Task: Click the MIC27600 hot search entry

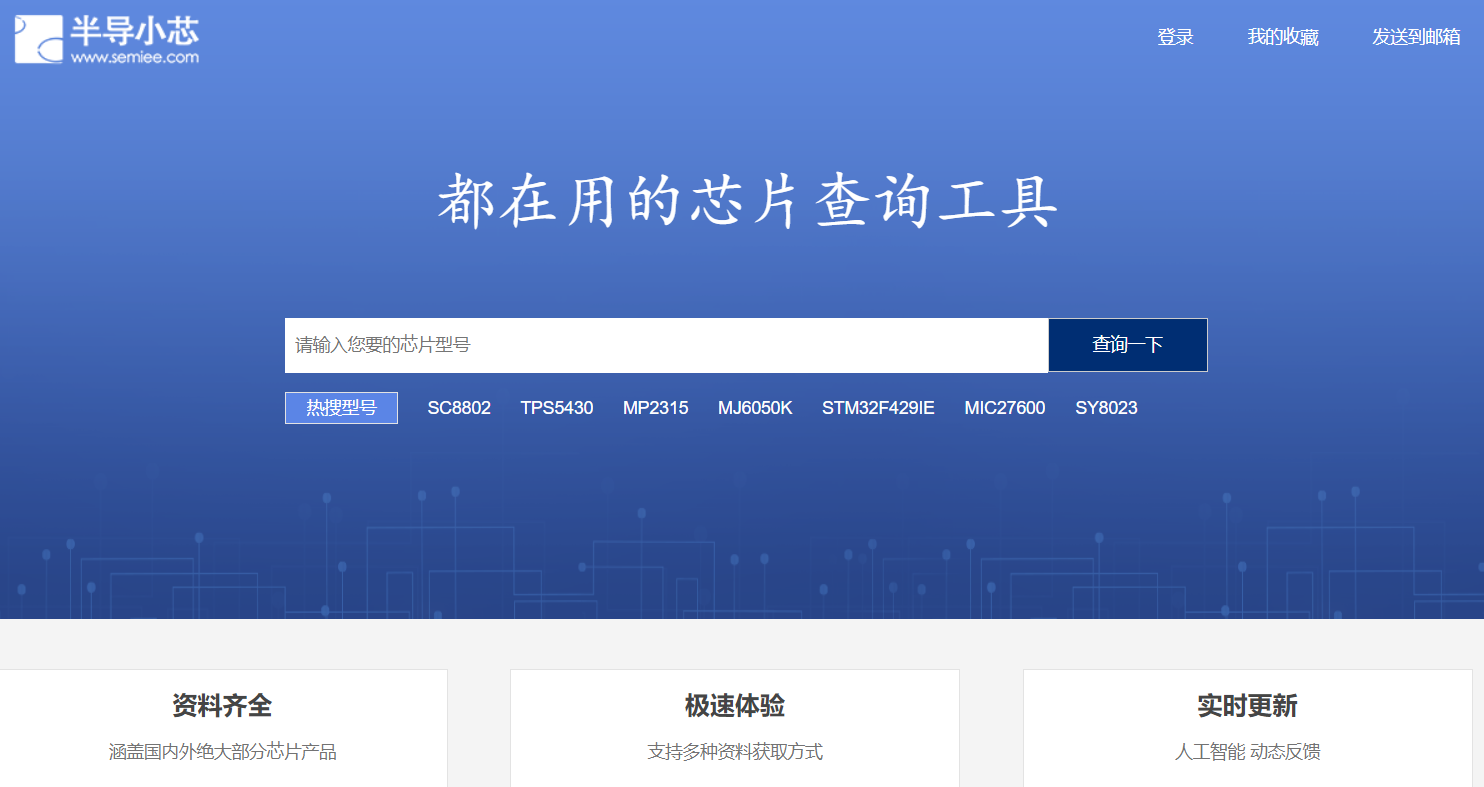Action: coord(1004,407)
